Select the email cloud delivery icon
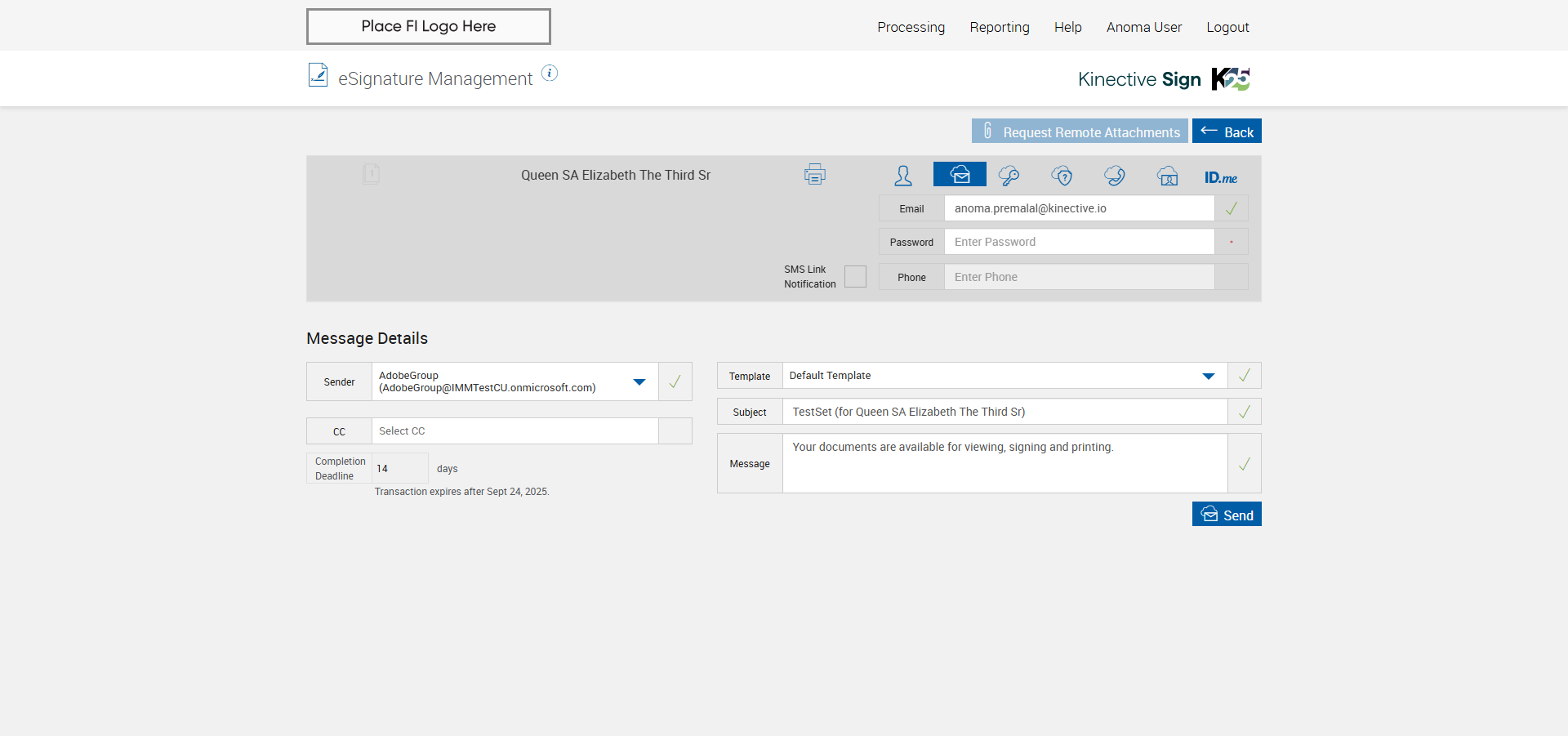Viewport: 1568px width, 736px height. 960,175
